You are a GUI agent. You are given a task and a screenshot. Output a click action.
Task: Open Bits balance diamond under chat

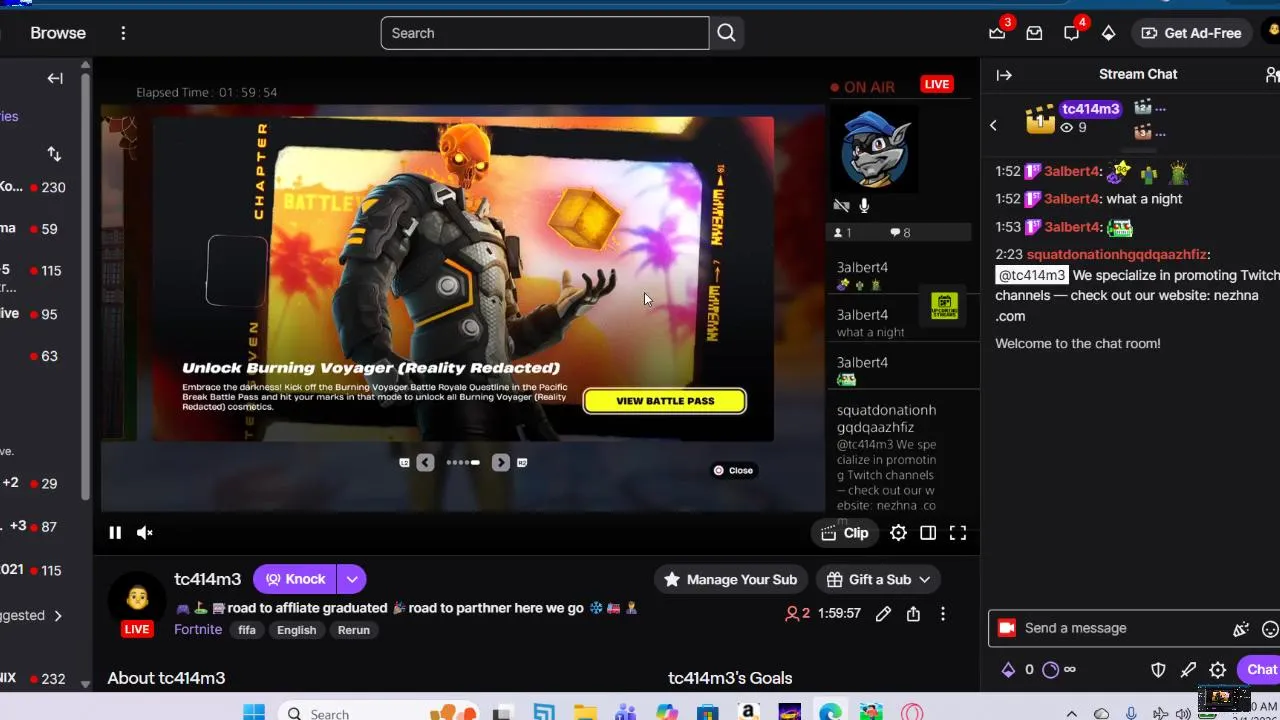[1008, 670]
